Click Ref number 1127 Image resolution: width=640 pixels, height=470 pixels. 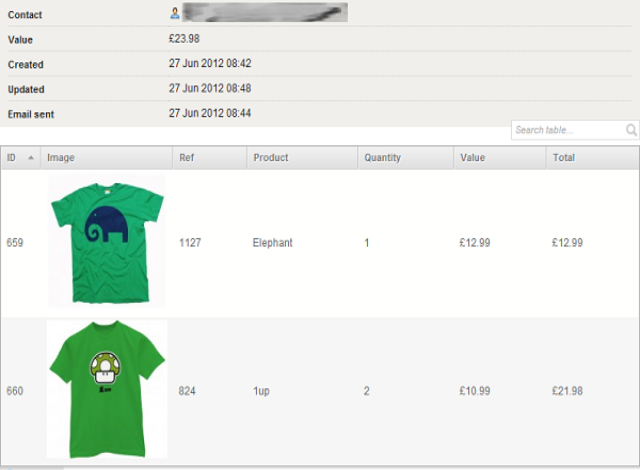click(x=190, y=243)
